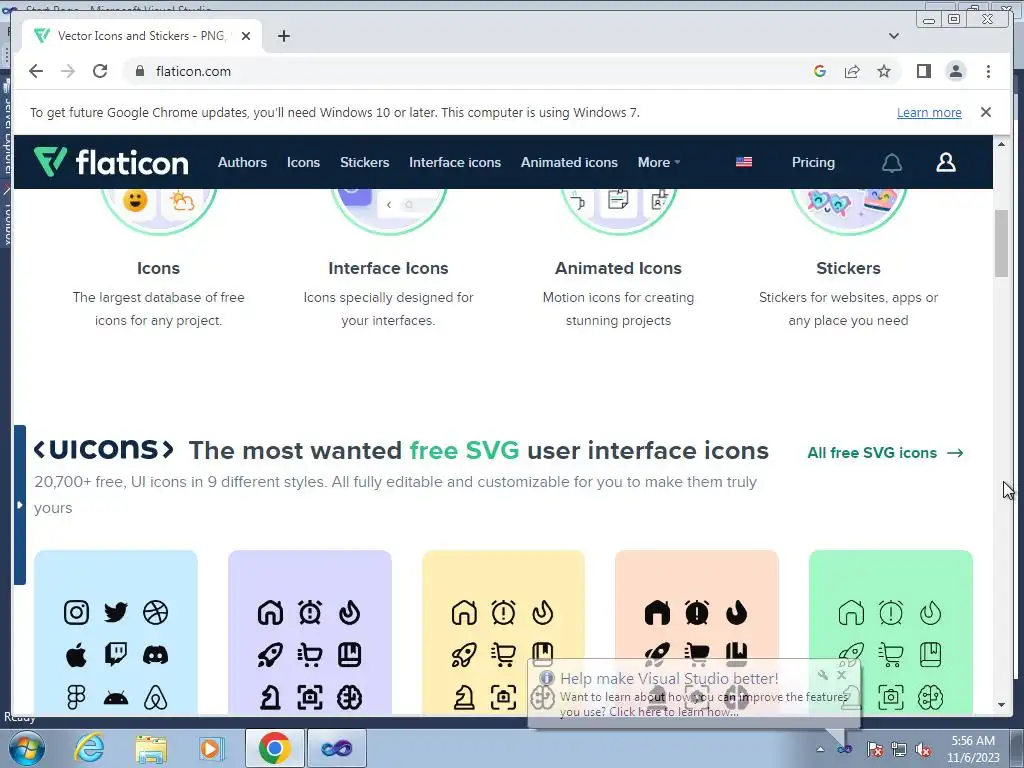Click the scrollbar down arrow
The image size is (1024, 768).
coord(1001,705)
